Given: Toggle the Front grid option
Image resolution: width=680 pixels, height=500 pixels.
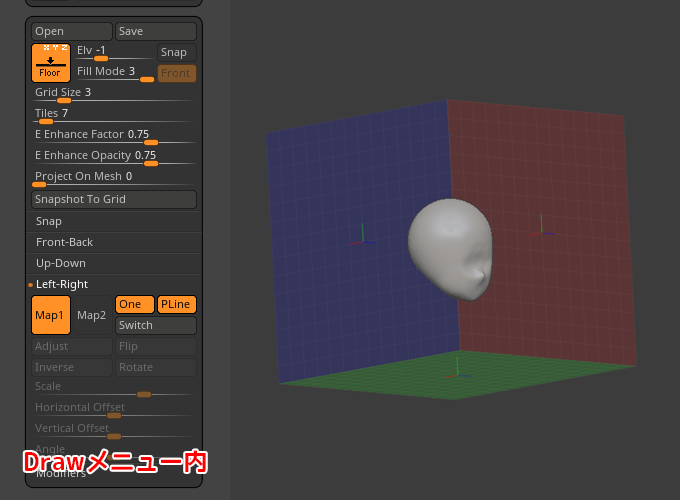Looking at the screenshot, I should tap(176, 73).
